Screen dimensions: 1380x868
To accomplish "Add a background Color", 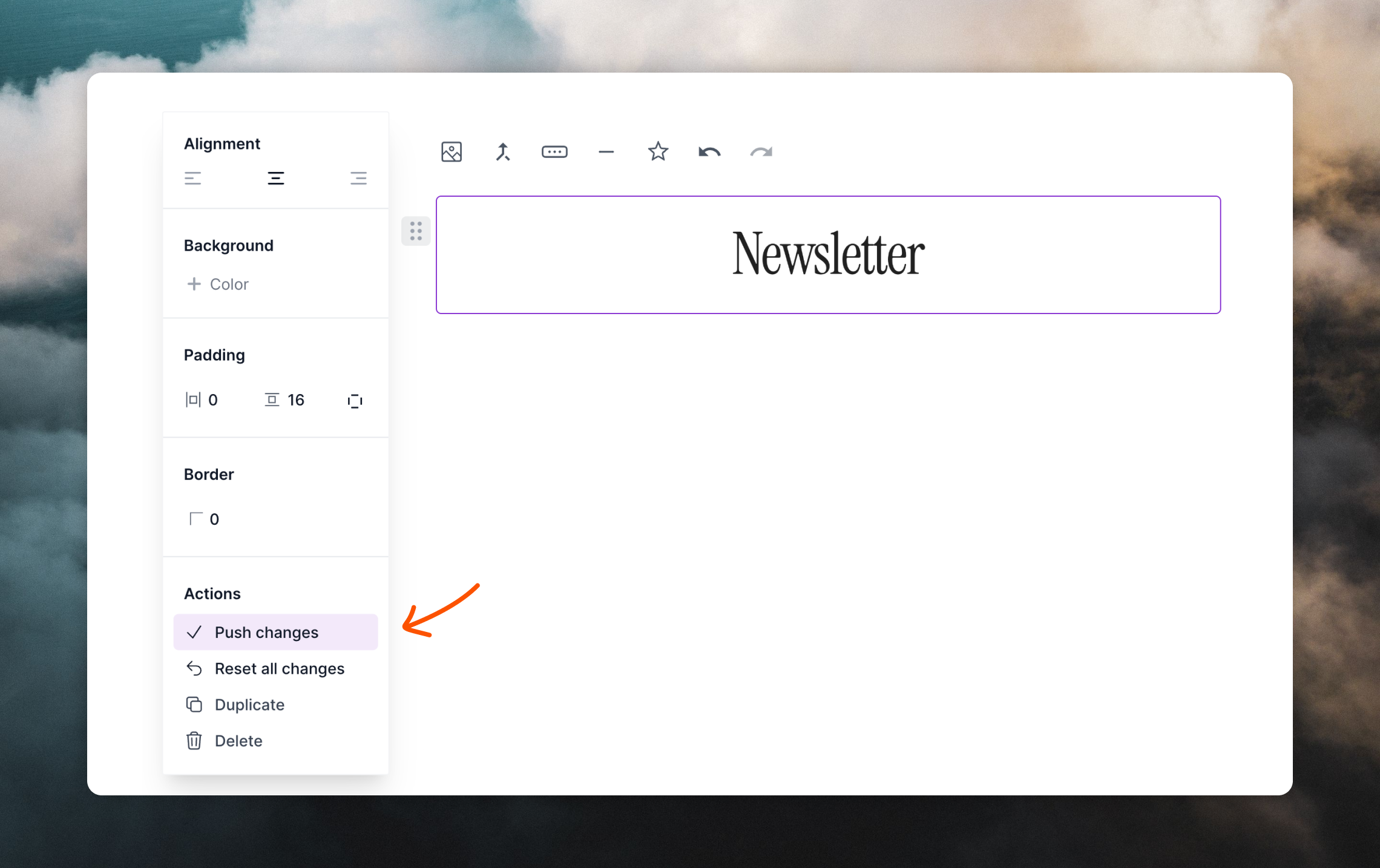I will [218, 284].
